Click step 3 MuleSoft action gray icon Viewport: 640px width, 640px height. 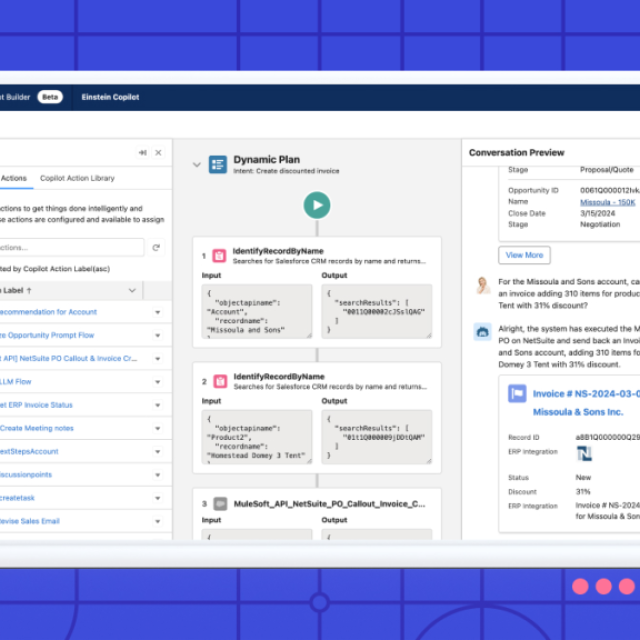pyautogui.click(x=220, y=504)
